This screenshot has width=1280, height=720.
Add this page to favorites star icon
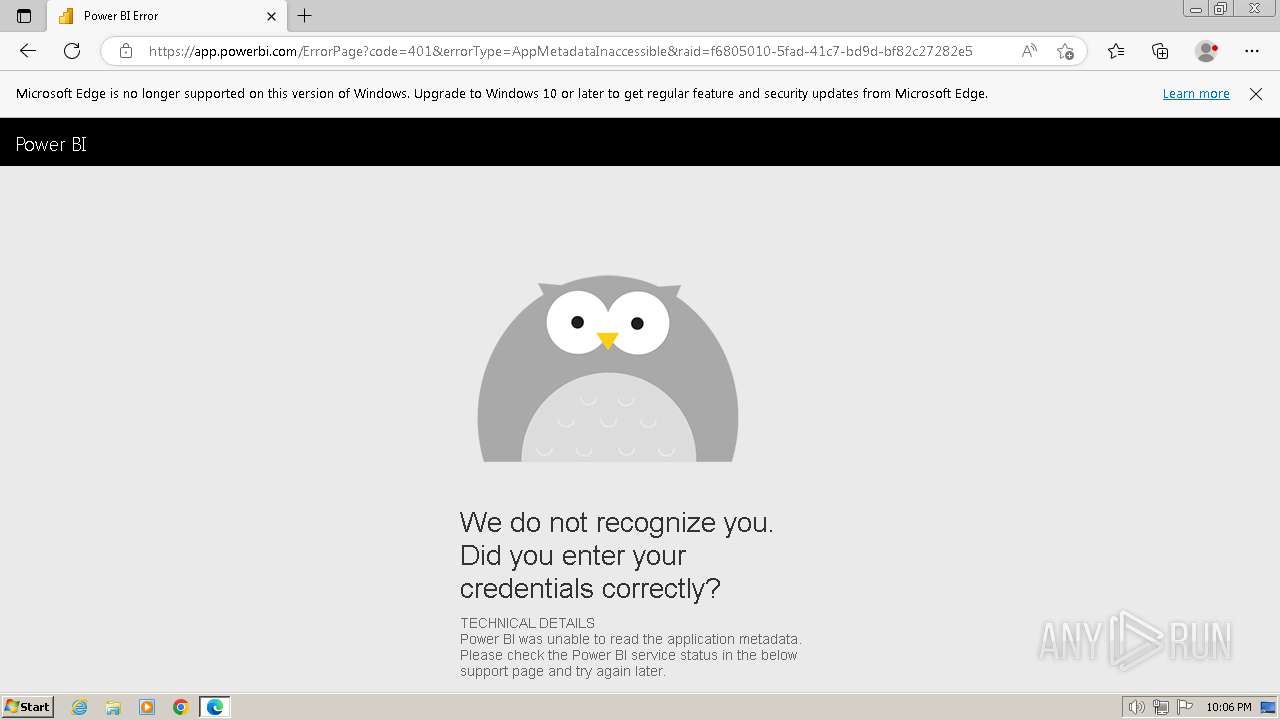pos(1065,51)
